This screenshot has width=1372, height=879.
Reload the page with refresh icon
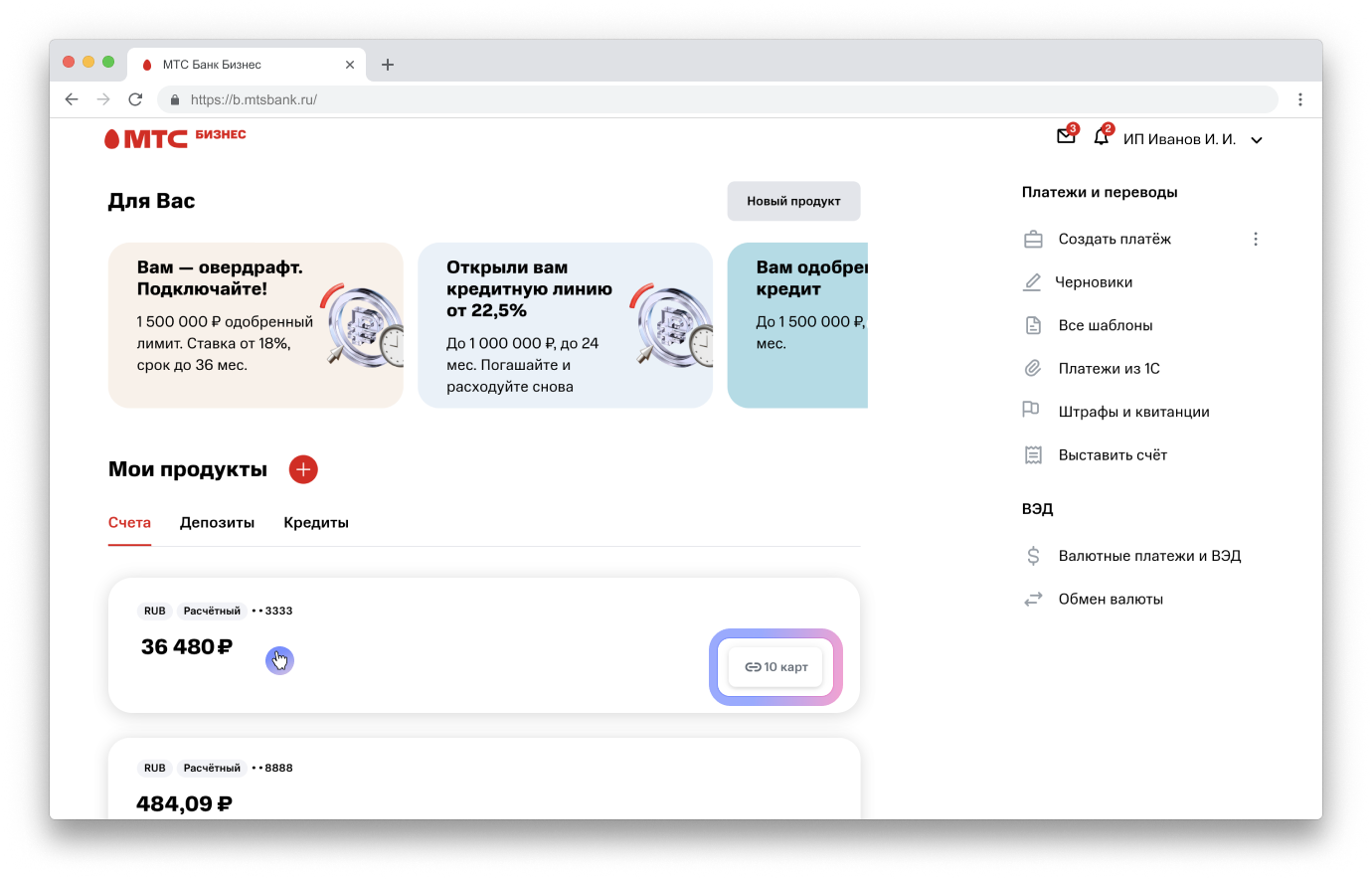(135, 99)
